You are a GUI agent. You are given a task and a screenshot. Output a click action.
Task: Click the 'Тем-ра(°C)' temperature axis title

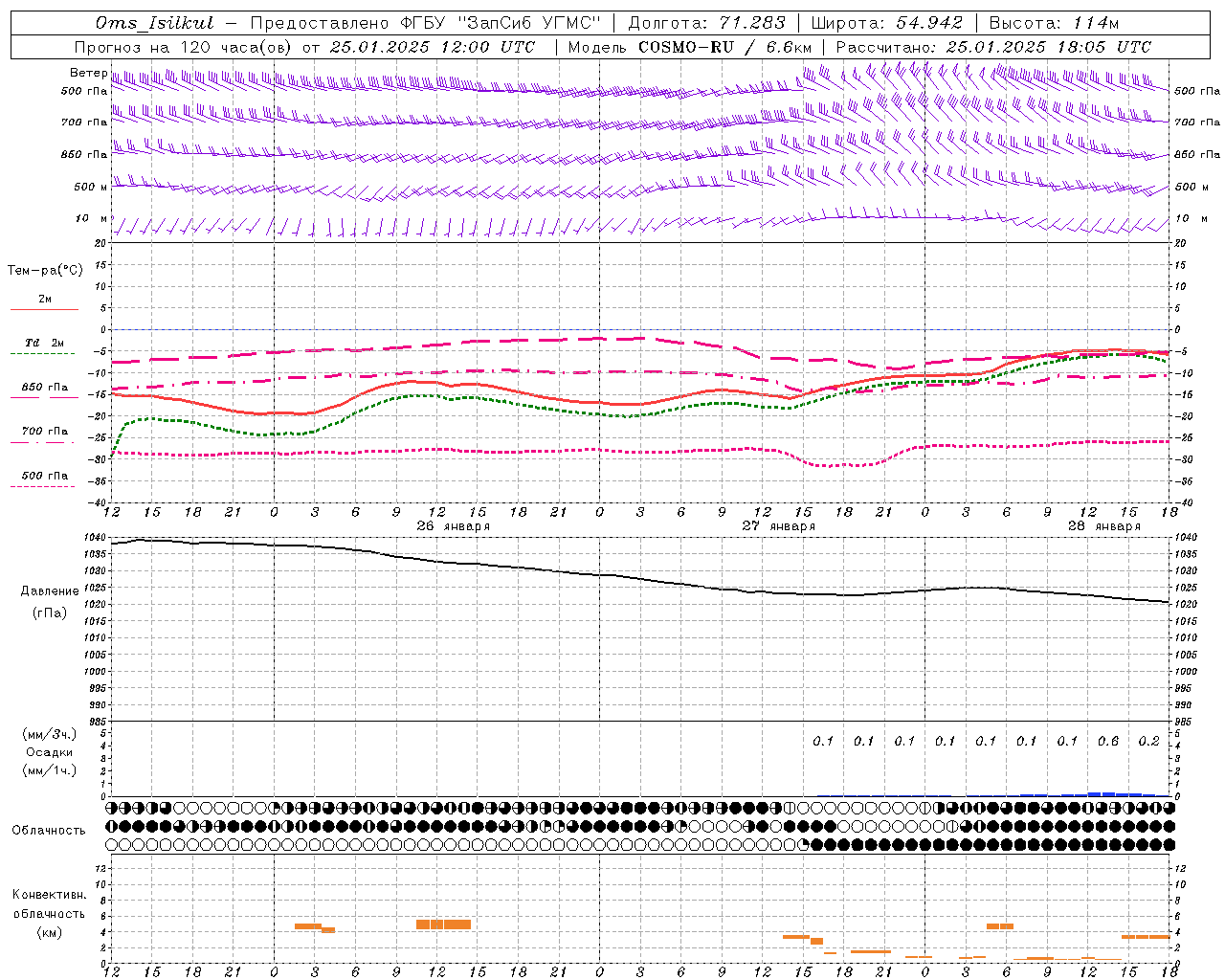click(x=45, y=271)
